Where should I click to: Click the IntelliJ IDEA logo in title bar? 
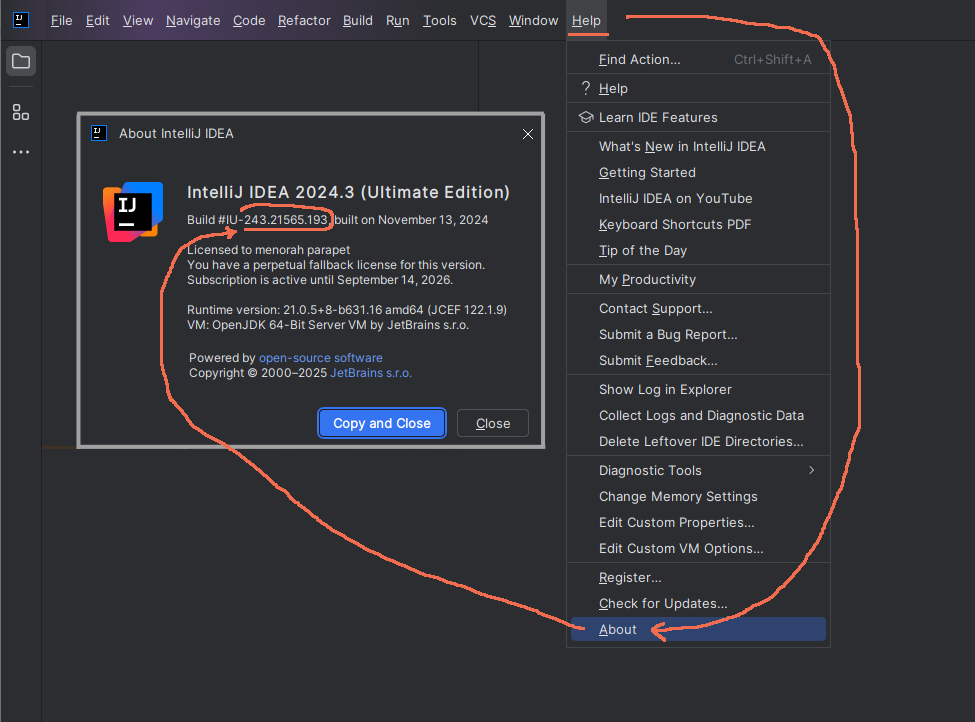click(20, 20)
